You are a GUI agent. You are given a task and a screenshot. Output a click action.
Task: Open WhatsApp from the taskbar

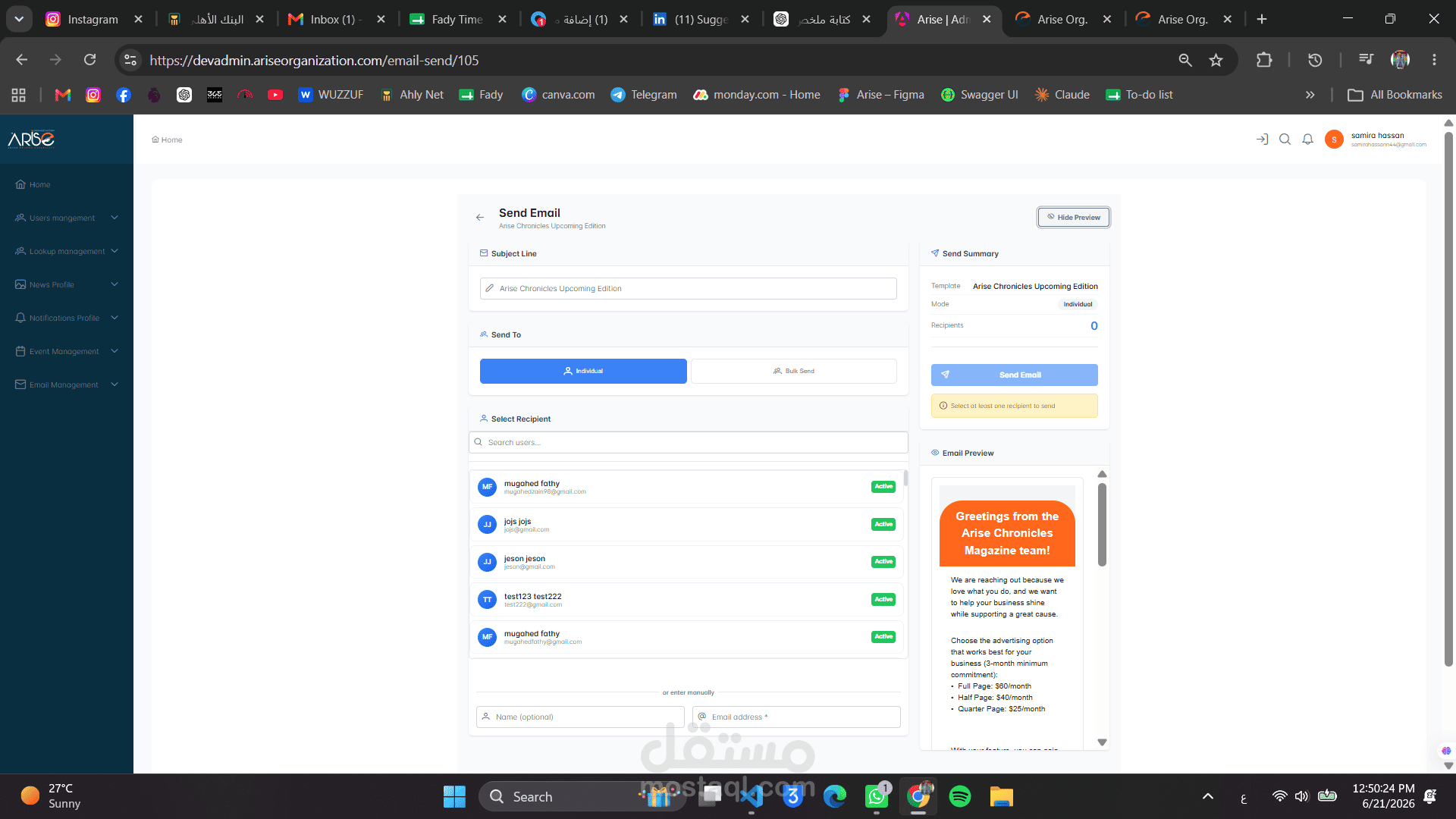(877, 796)
